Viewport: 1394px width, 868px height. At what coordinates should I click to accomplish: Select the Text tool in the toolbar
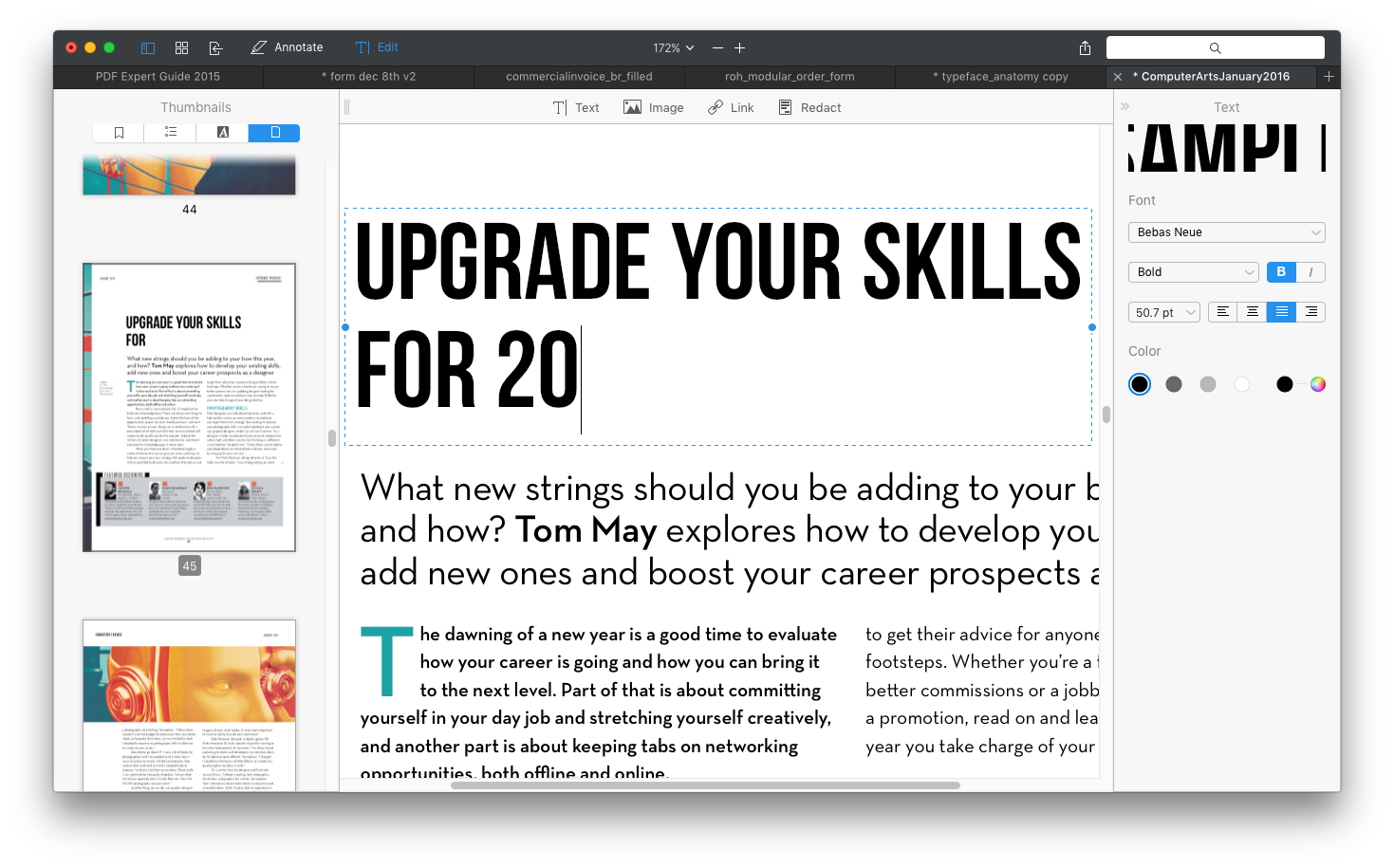577,107
